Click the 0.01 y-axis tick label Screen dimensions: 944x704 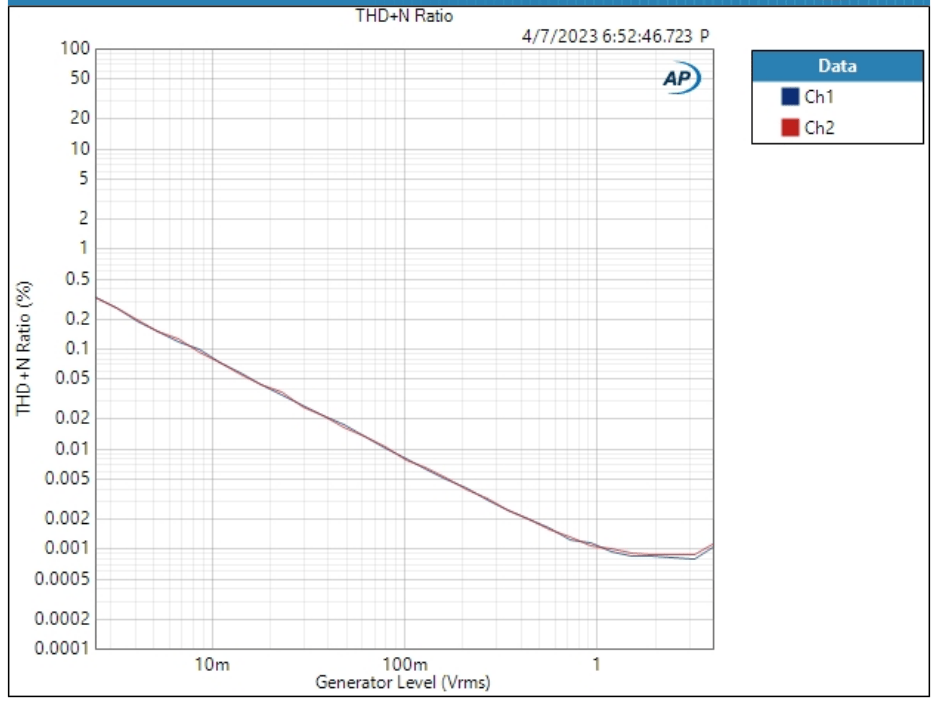click(72, 448)
